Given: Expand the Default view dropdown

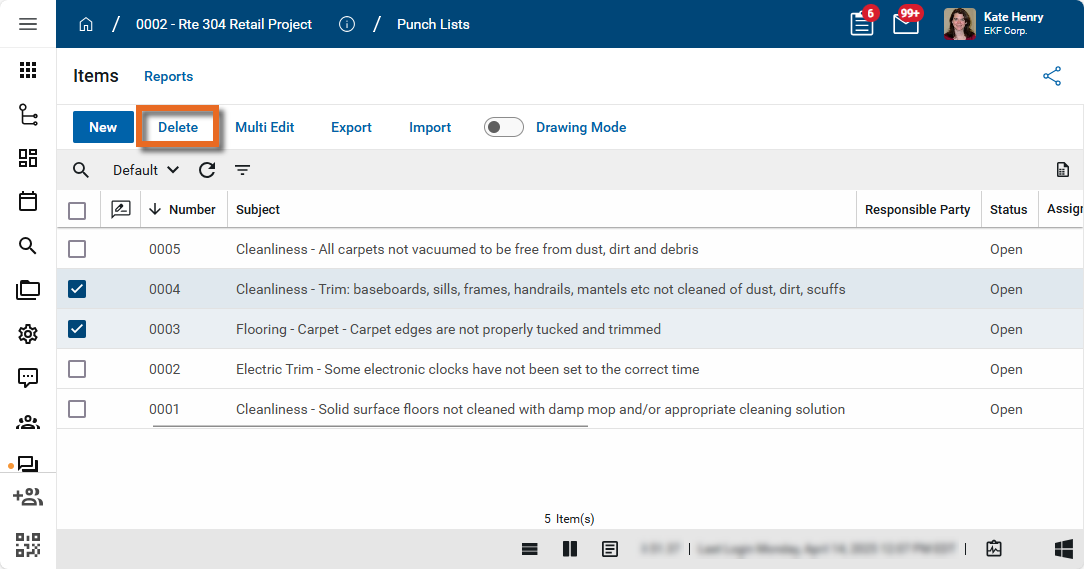Looking at the screenshot, I should pos(146,170).
